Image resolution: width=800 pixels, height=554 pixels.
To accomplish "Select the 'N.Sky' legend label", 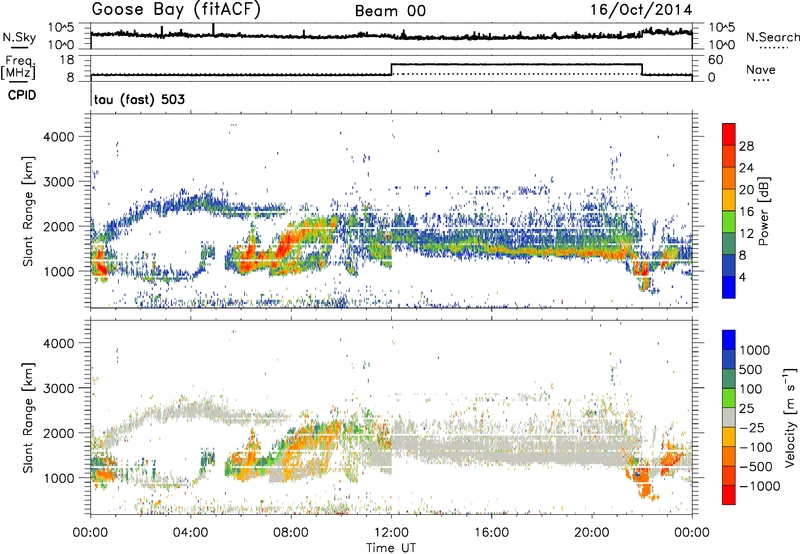I will [x=19, y=37].
